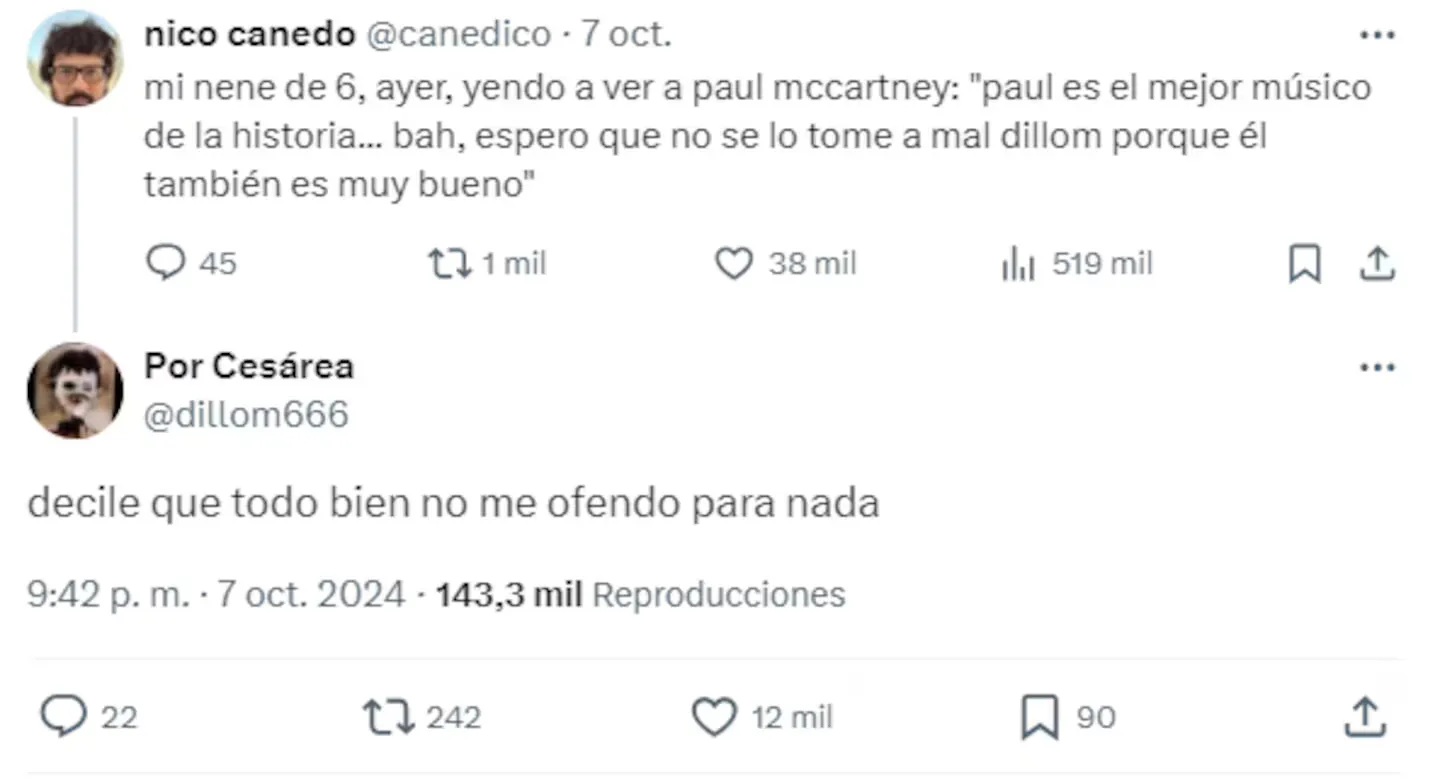Click the Por Cesárea display name
Image resolution: width=1440 pixels, height=779 pixels.
(x=249, y=366)
